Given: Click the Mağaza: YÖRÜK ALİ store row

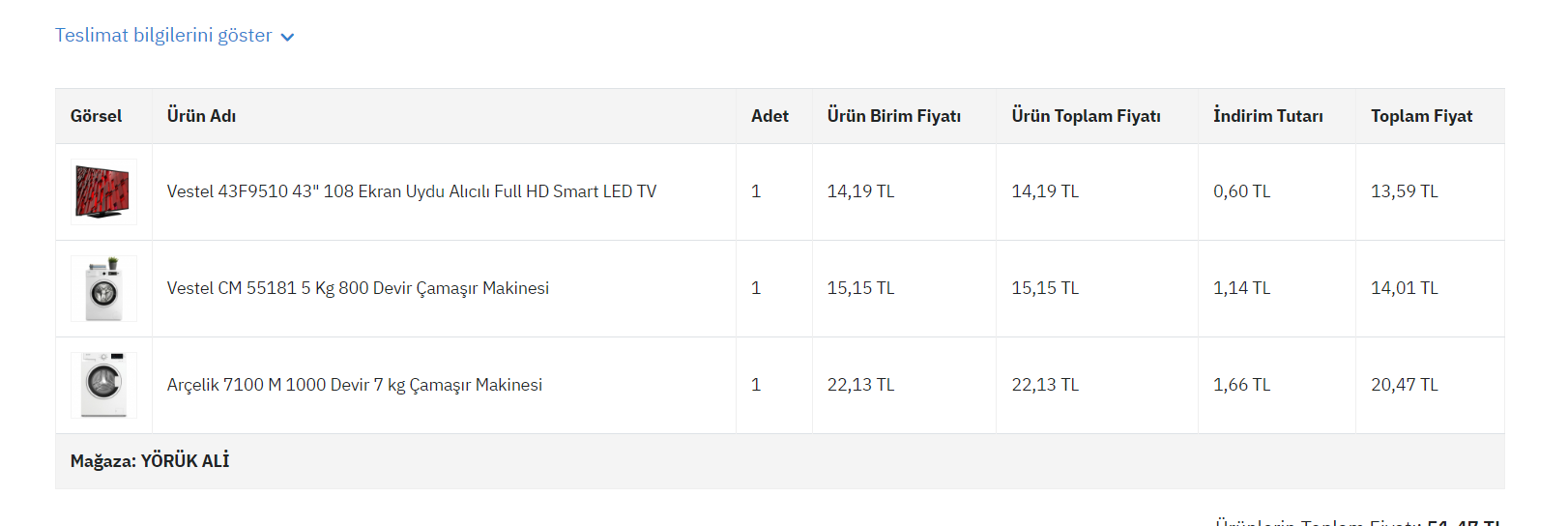Looking at the screenshot, I should point(150,461).
